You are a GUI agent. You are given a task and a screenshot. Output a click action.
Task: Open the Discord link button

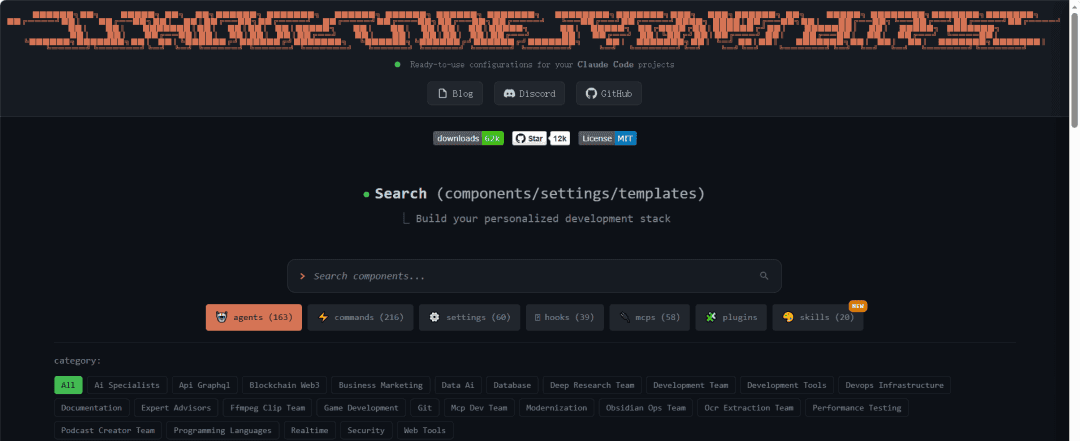[529, 94]
